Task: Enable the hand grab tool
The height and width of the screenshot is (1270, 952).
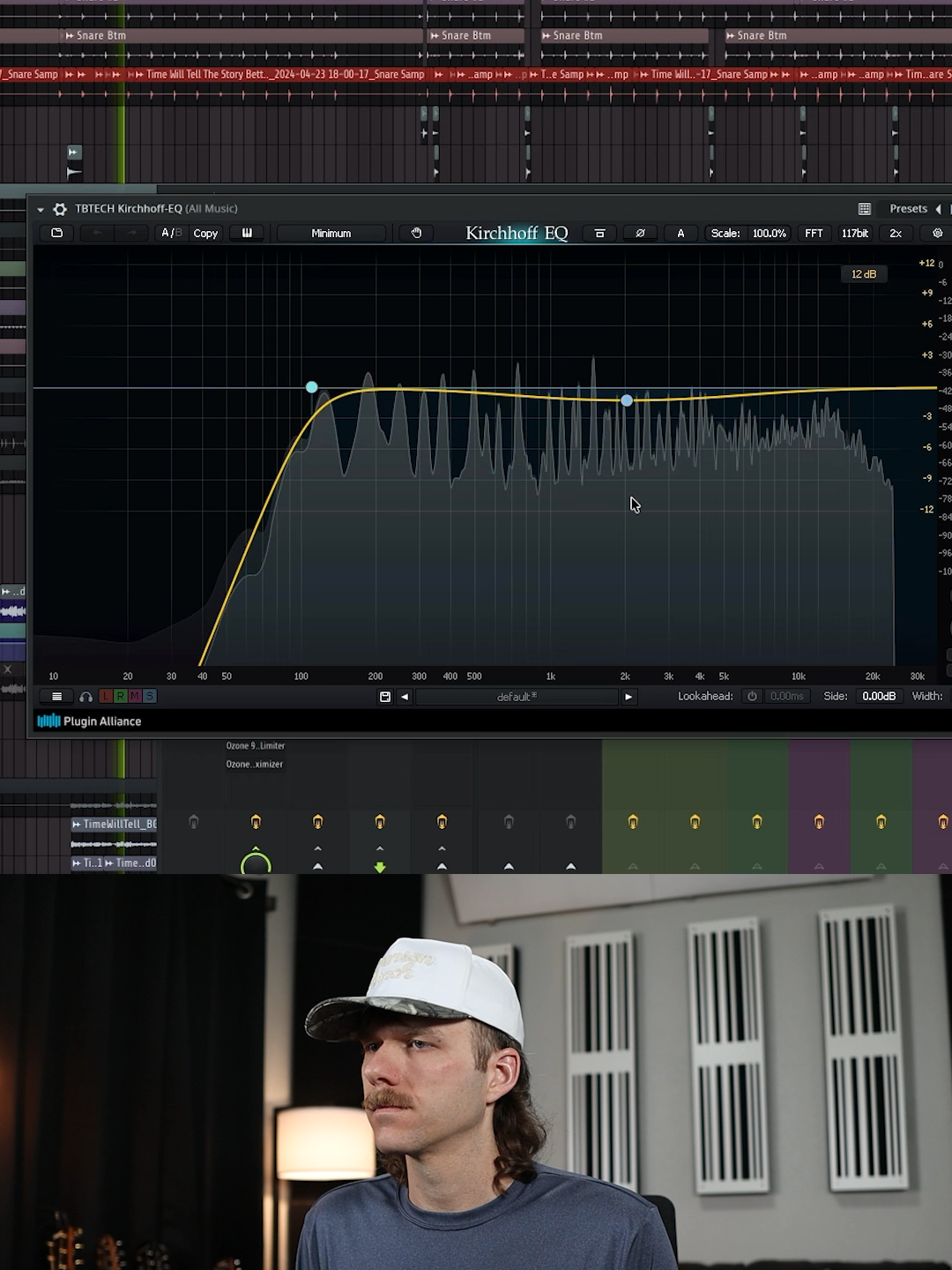Action: click(416, 233)
